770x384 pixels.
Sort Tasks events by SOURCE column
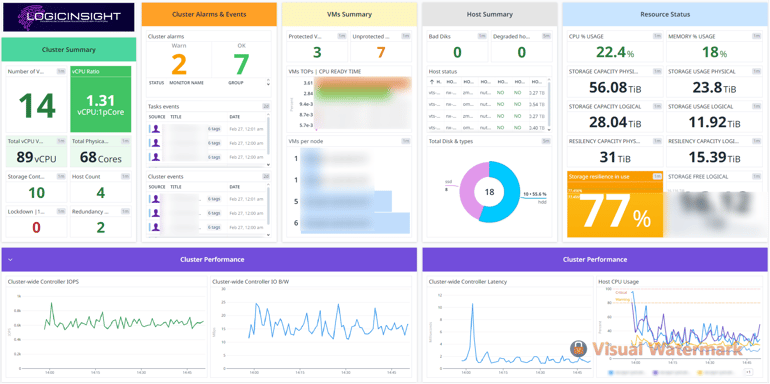157,117
